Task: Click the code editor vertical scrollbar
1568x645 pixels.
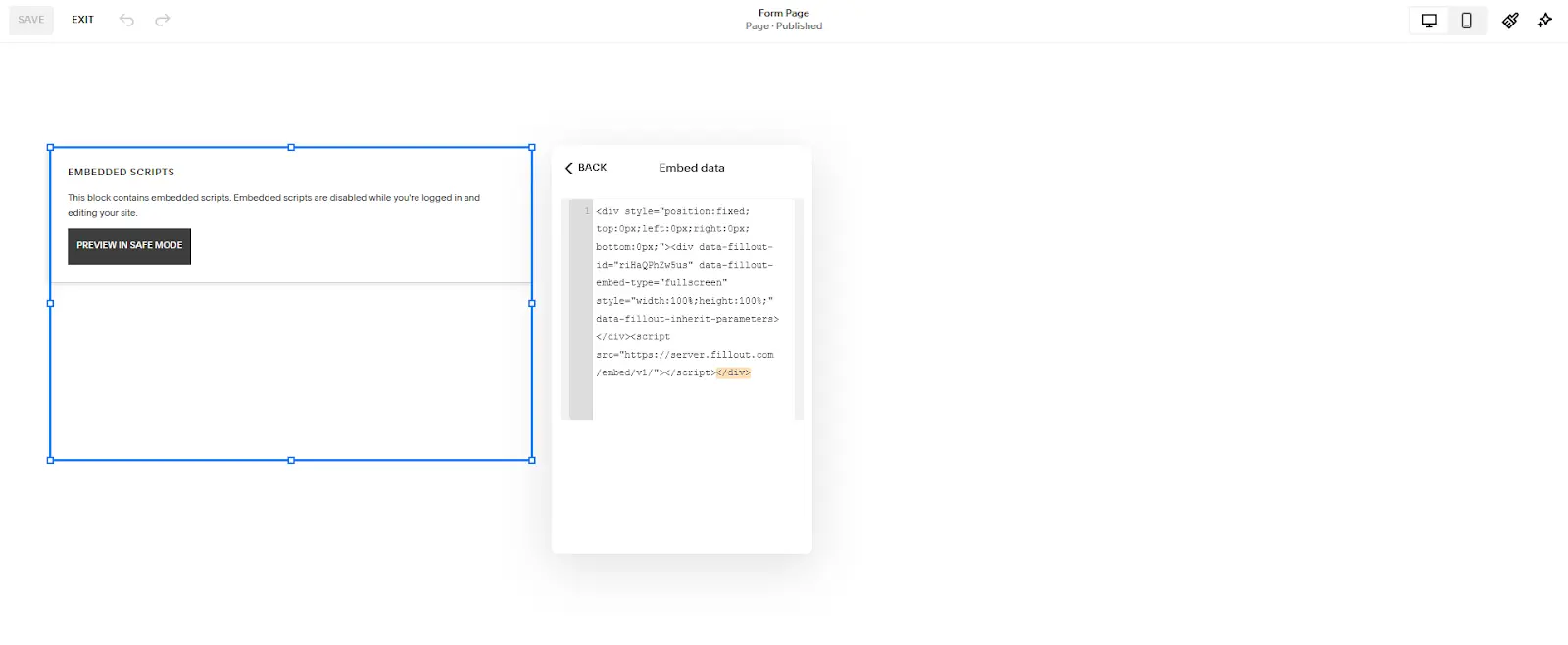Action: coord(799,309)
